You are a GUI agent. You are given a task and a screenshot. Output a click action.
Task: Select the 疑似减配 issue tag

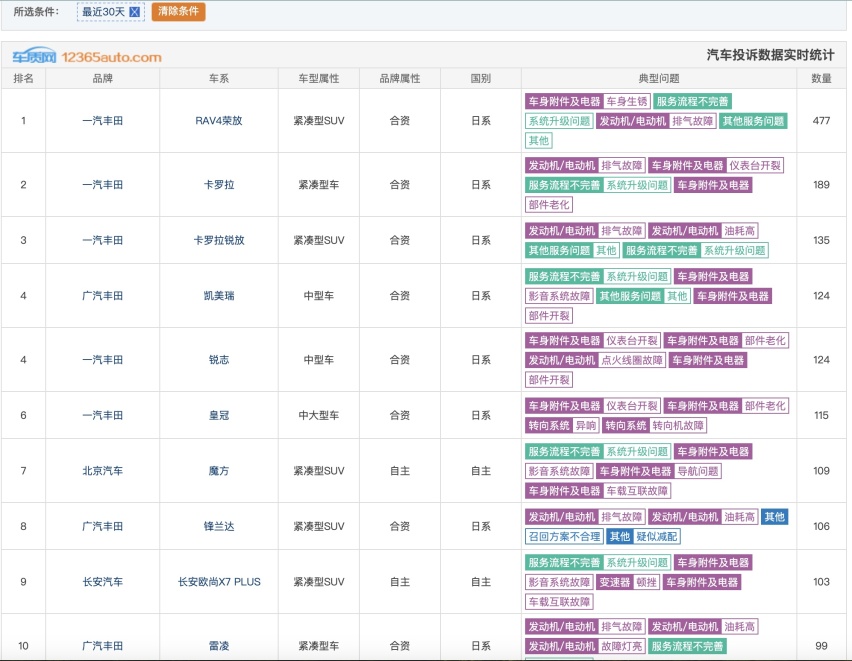coord(657,536)
